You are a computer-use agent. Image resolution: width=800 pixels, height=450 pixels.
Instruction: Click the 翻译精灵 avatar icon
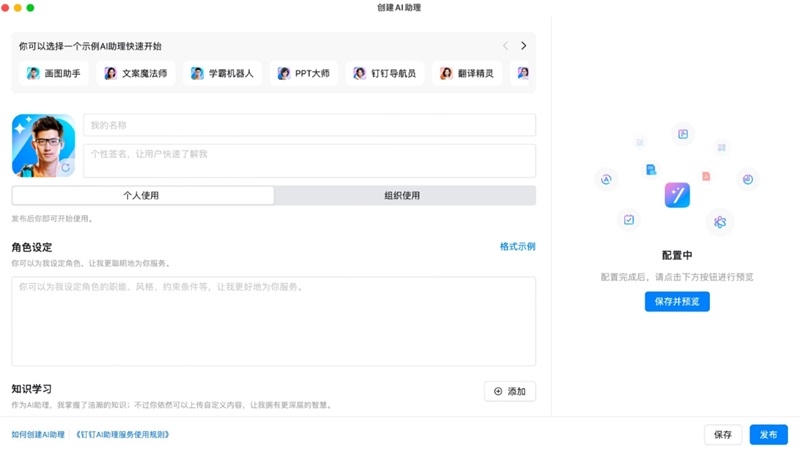click(x=446, y=73)
